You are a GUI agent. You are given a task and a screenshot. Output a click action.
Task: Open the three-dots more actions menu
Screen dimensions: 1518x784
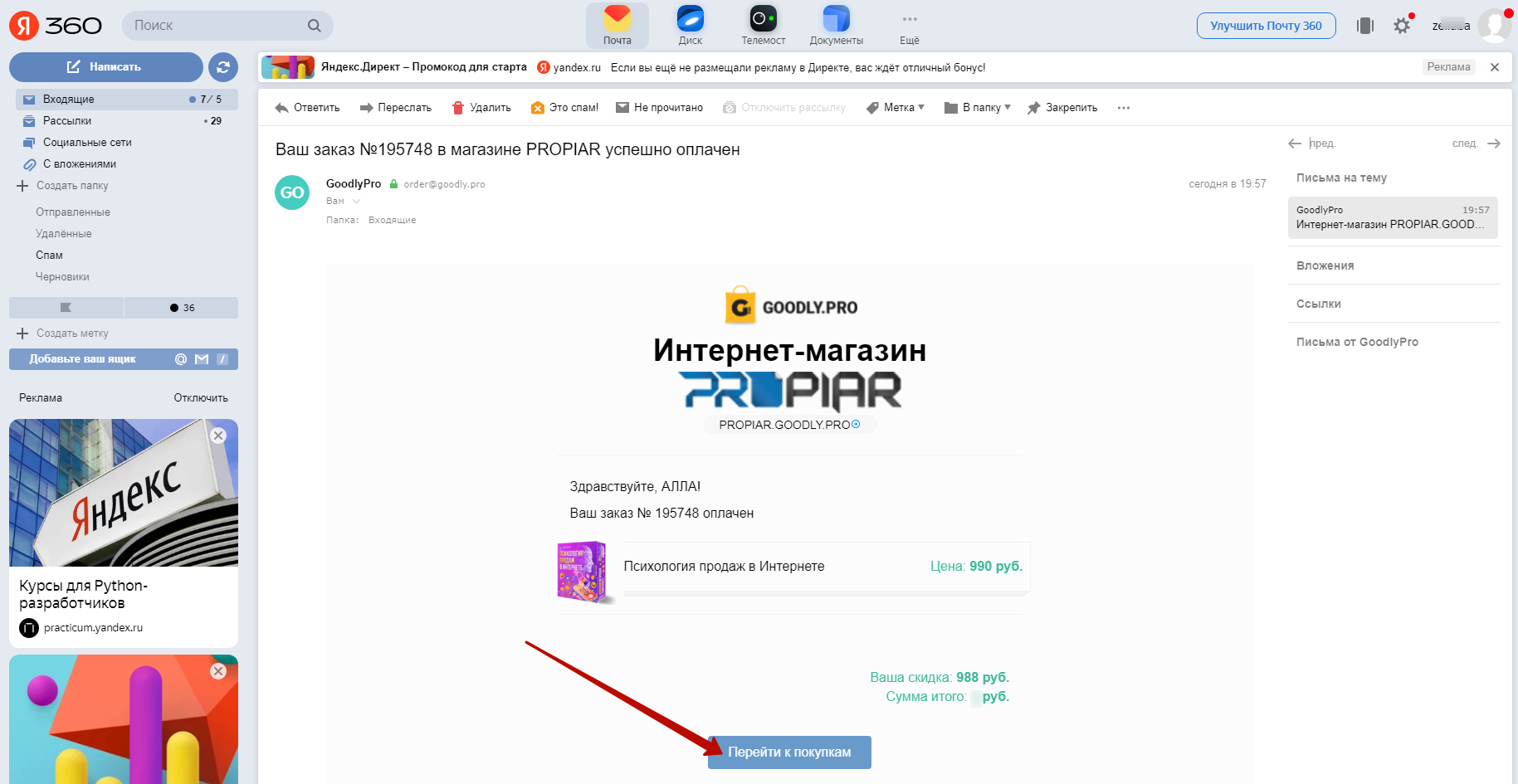coord(1124,108)
